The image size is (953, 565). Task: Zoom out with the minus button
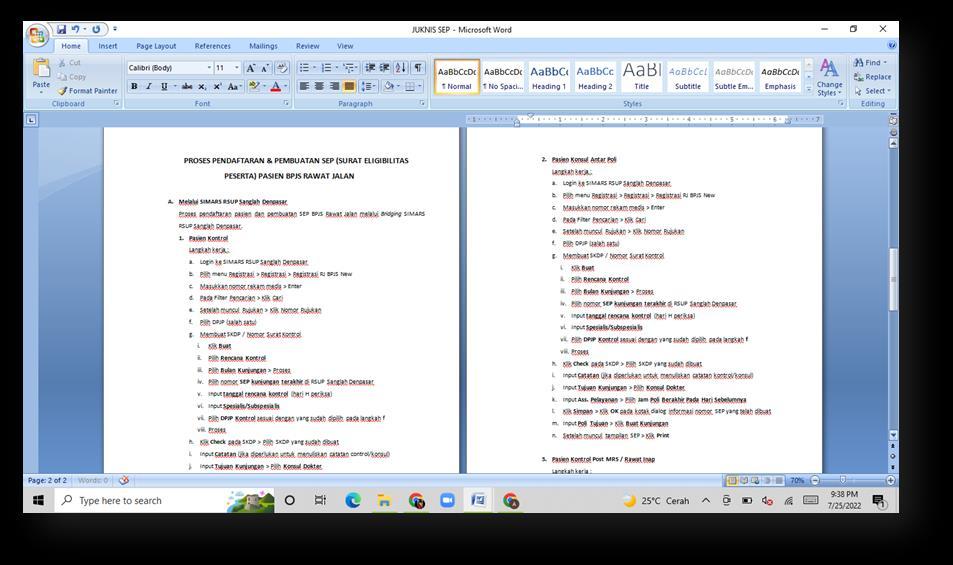[815, 480]
